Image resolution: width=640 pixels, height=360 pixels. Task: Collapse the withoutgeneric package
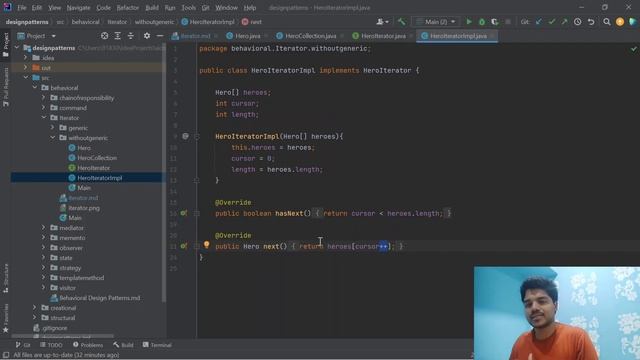coord(52,138)
